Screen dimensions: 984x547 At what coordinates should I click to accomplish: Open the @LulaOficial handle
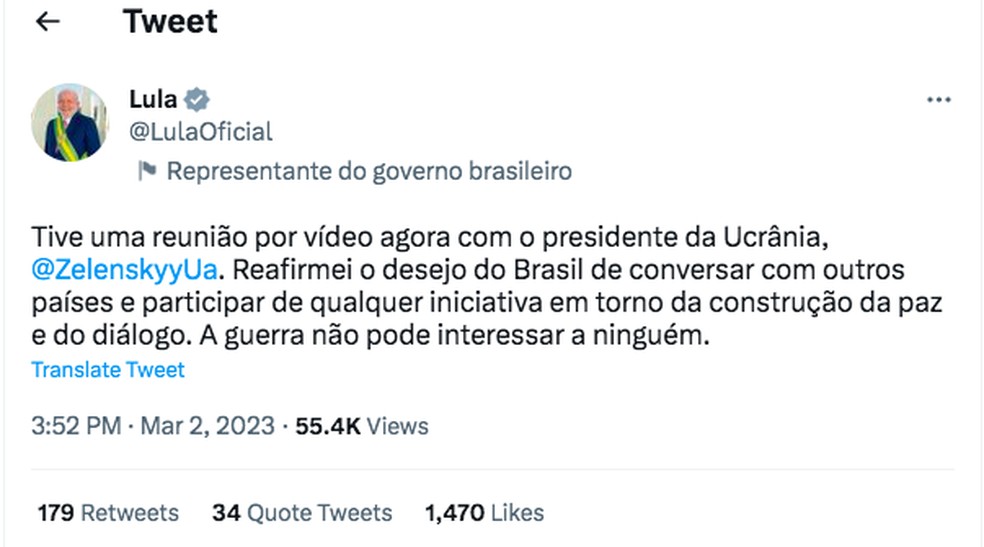point(200,132)
